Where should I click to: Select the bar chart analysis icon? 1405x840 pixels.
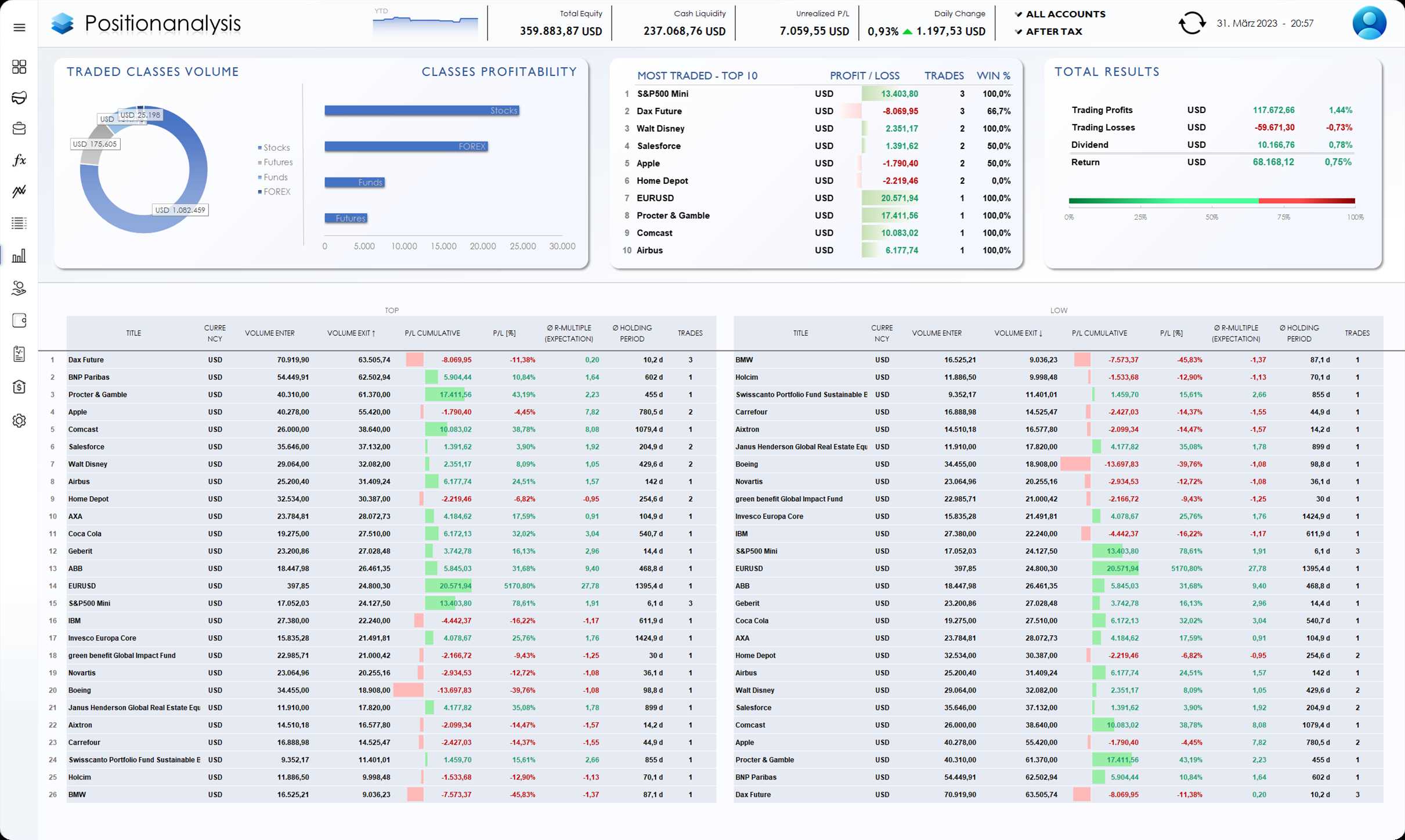tap(19, 255)
